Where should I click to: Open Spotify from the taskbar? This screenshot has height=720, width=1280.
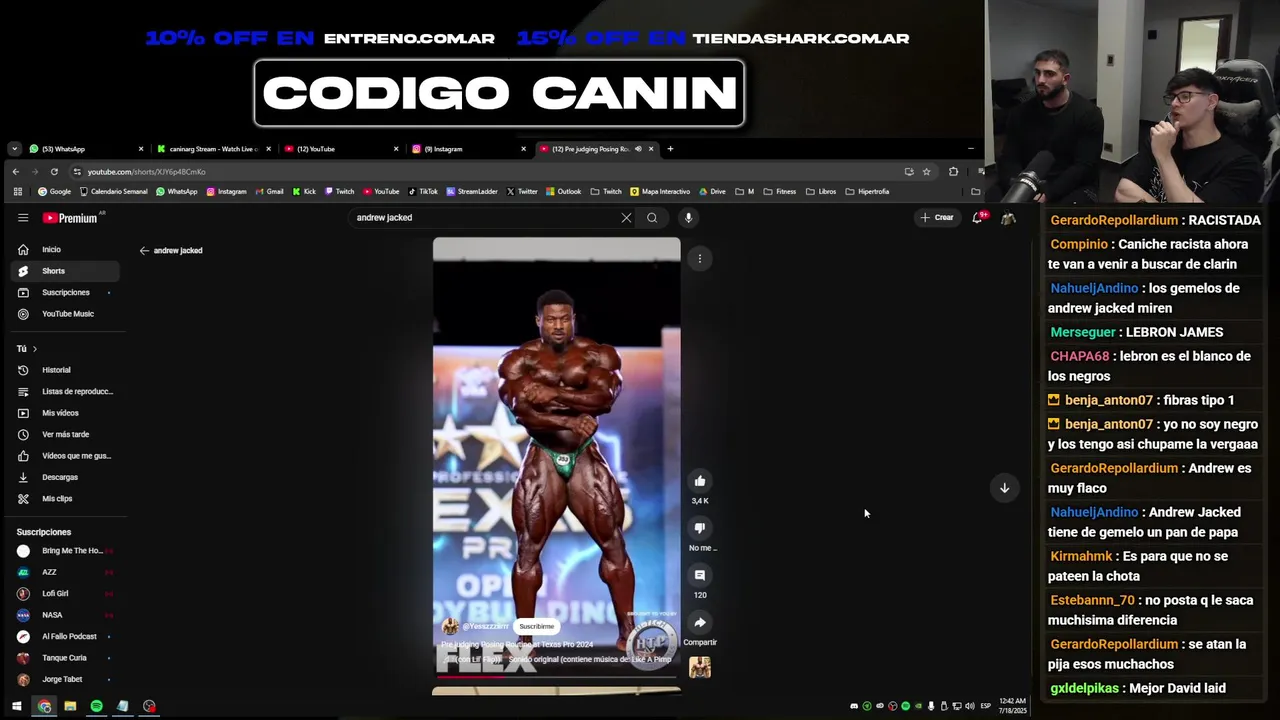[x=96, y=706]
